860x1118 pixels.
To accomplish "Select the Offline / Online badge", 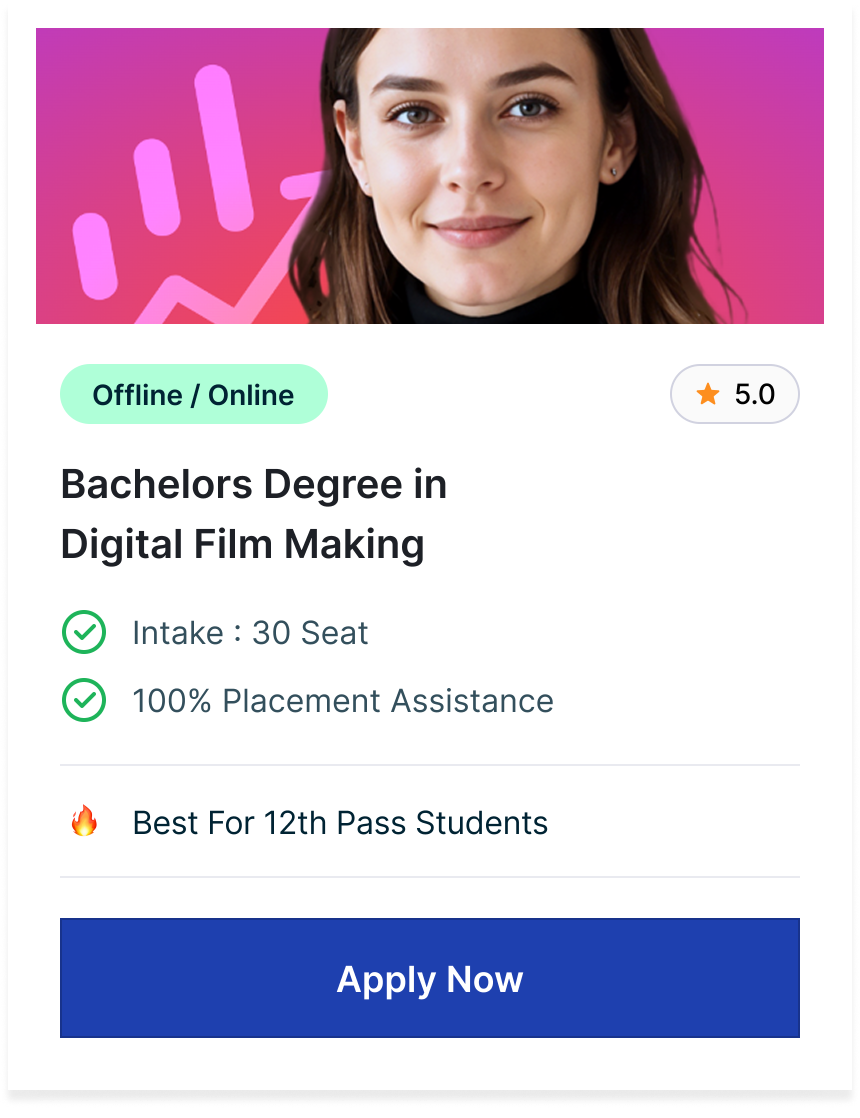I will tap(194, 395).
